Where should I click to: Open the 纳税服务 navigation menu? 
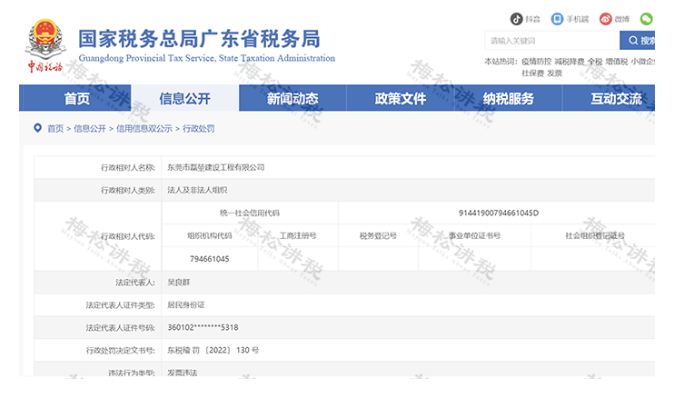(x=509, y=98)
